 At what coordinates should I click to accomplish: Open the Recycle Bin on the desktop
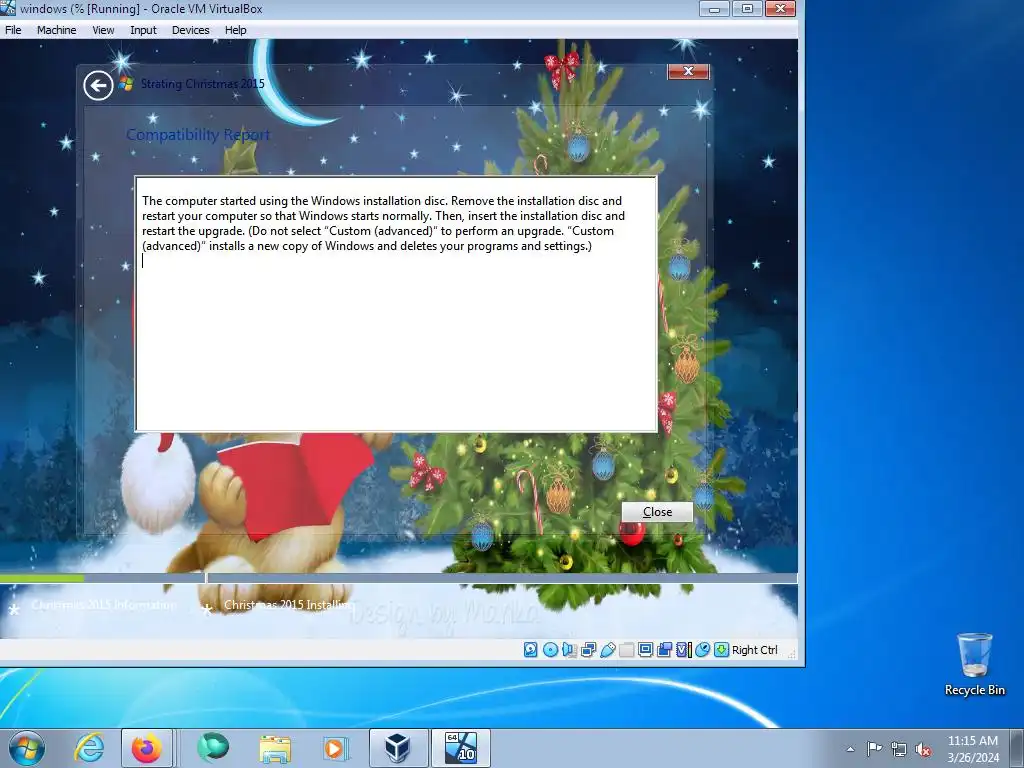coord(974,664)
